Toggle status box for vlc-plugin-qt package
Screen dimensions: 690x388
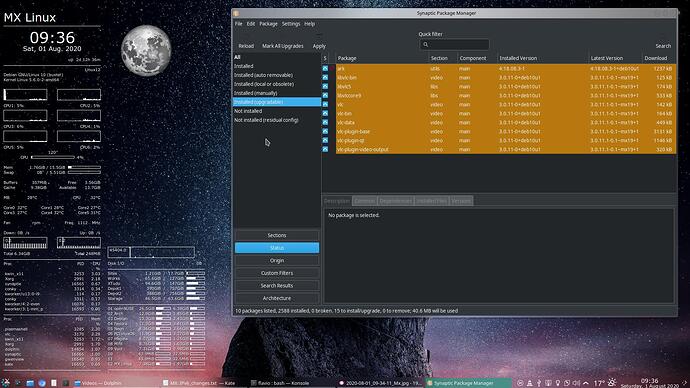tap(325, 140)
